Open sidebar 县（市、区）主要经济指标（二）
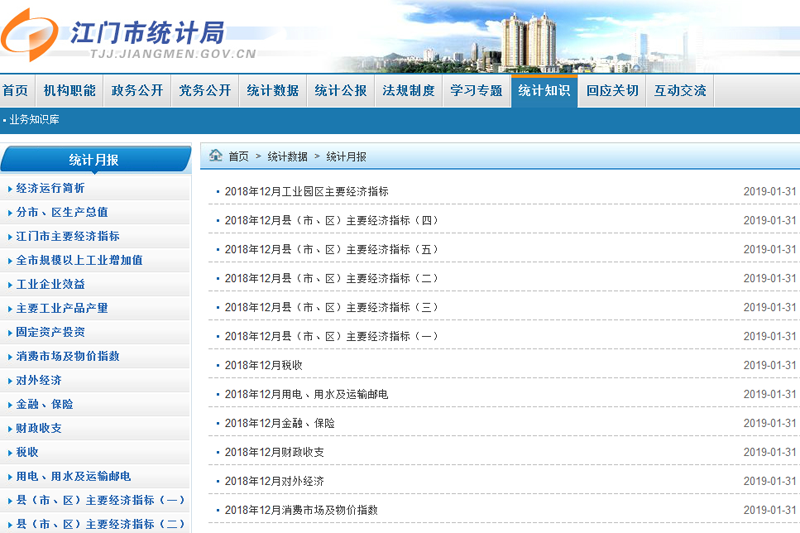This screenshot has height=533, width=800. [101, 524]
